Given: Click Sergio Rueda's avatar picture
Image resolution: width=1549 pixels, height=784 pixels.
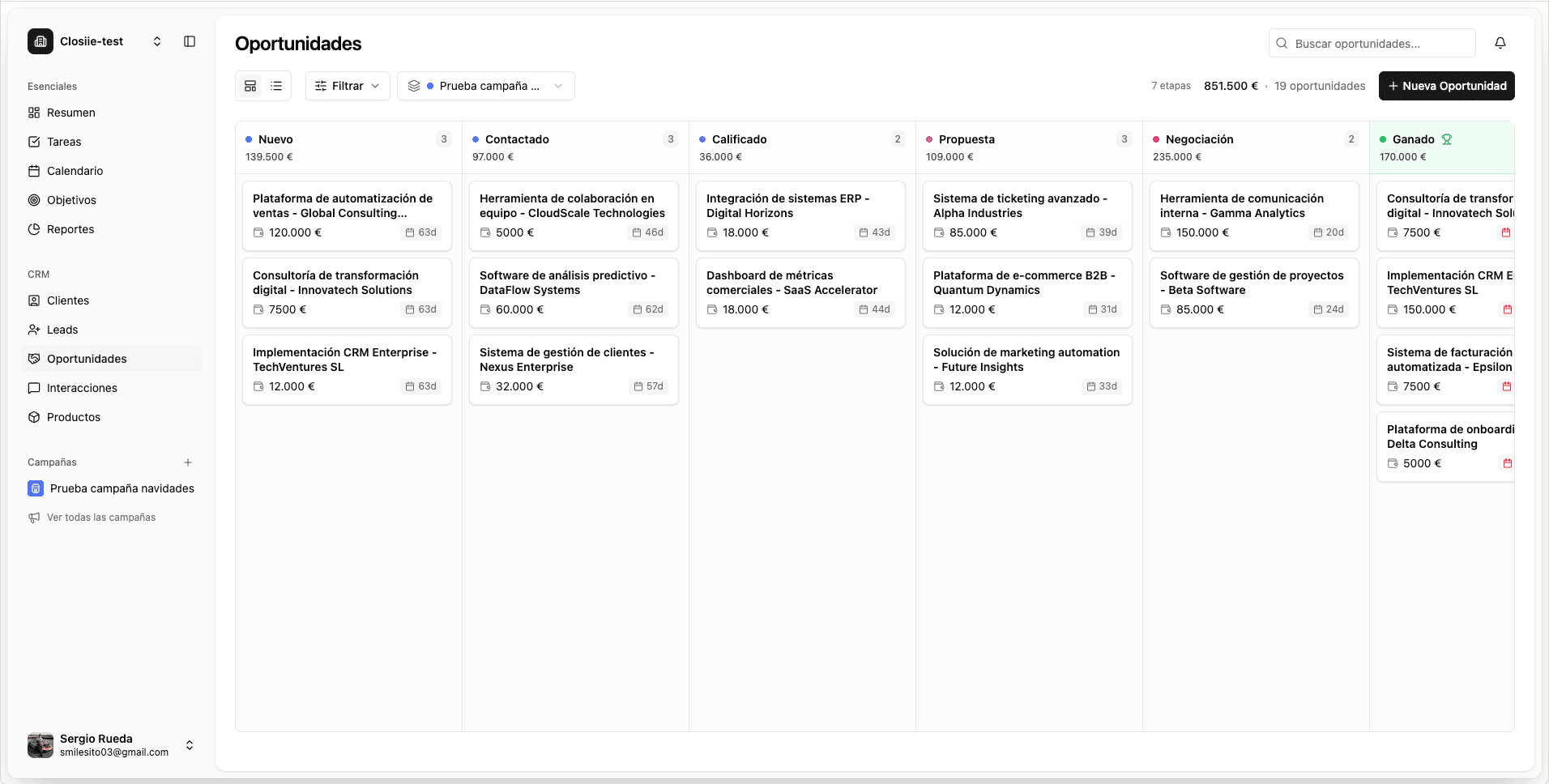Looking at the screenshot, I should pyautogui.click(x=41, y=745).
